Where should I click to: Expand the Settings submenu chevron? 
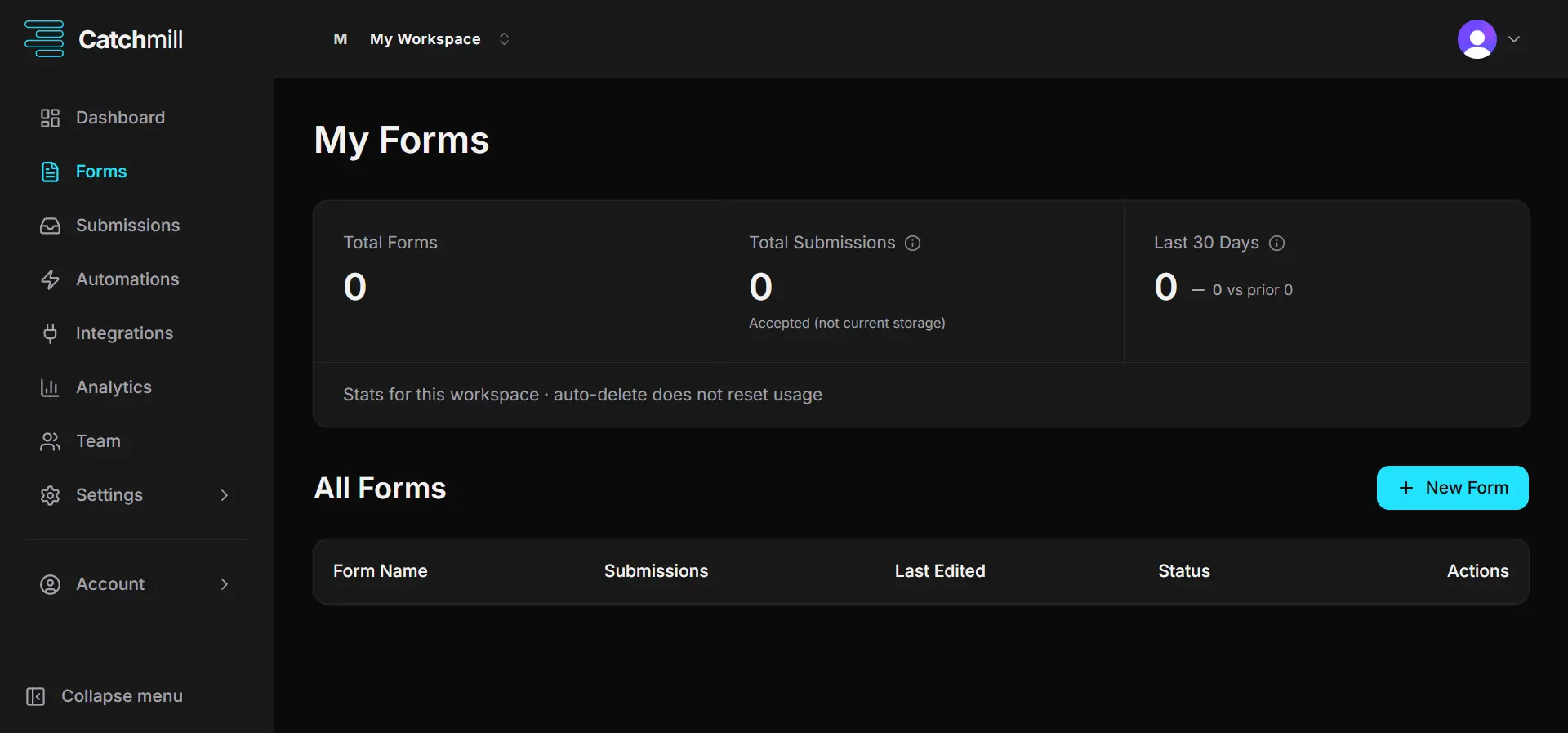click(225, 495)
